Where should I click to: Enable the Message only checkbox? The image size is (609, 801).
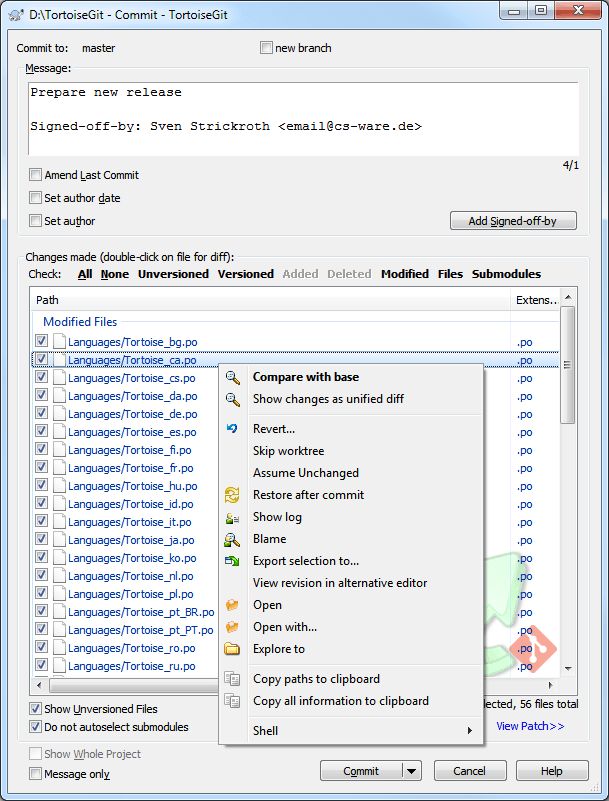point(35,773)
